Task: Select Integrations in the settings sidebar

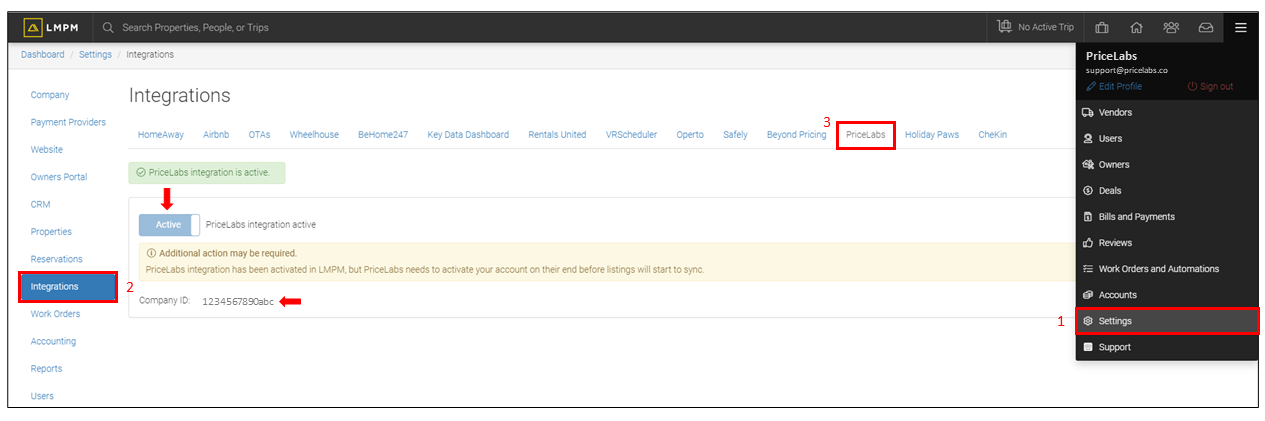Action: (68, 286)
